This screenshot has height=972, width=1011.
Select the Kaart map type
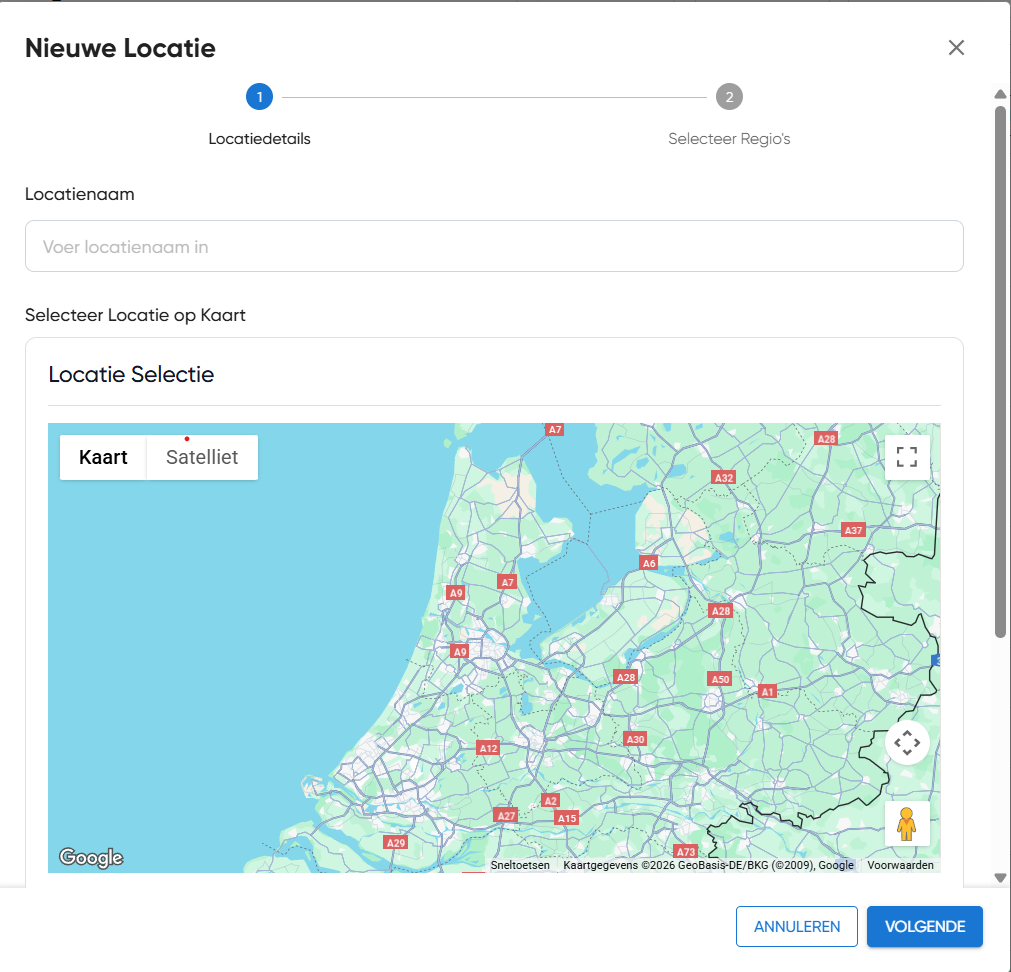104,457
